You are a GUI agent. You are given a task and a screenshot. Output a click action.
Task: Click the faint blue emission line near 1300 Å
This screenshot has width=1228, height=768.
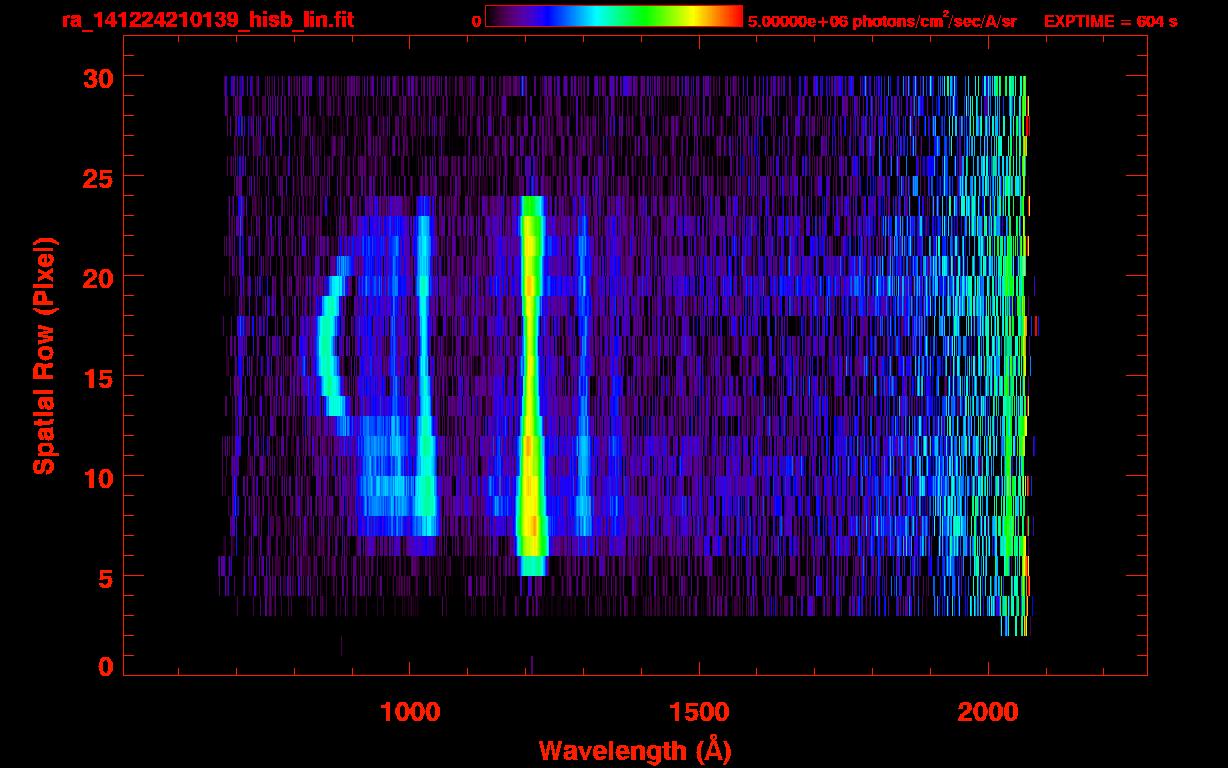583,376
